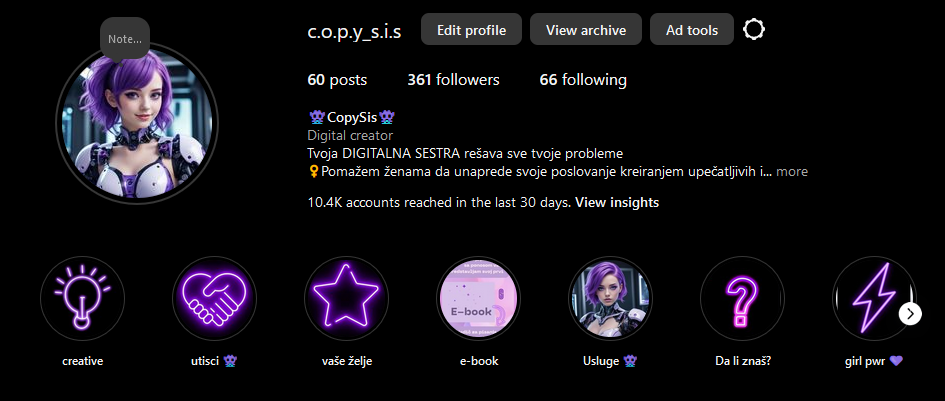Image resolution: width=945 pixels, height=401 pixels.
Task: Add a note via Note bubble
Action: click(x=125, y=39)
